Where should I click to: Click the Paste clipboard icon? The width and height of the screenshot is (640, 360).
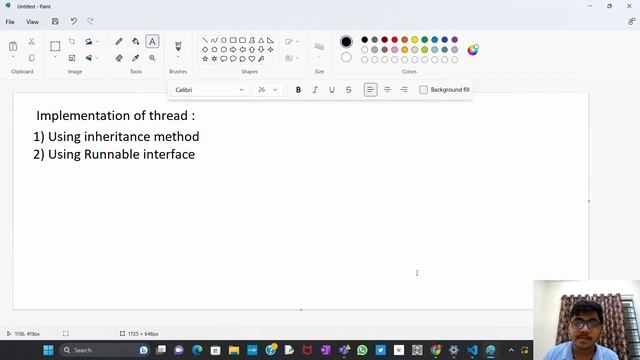[13, 46]
